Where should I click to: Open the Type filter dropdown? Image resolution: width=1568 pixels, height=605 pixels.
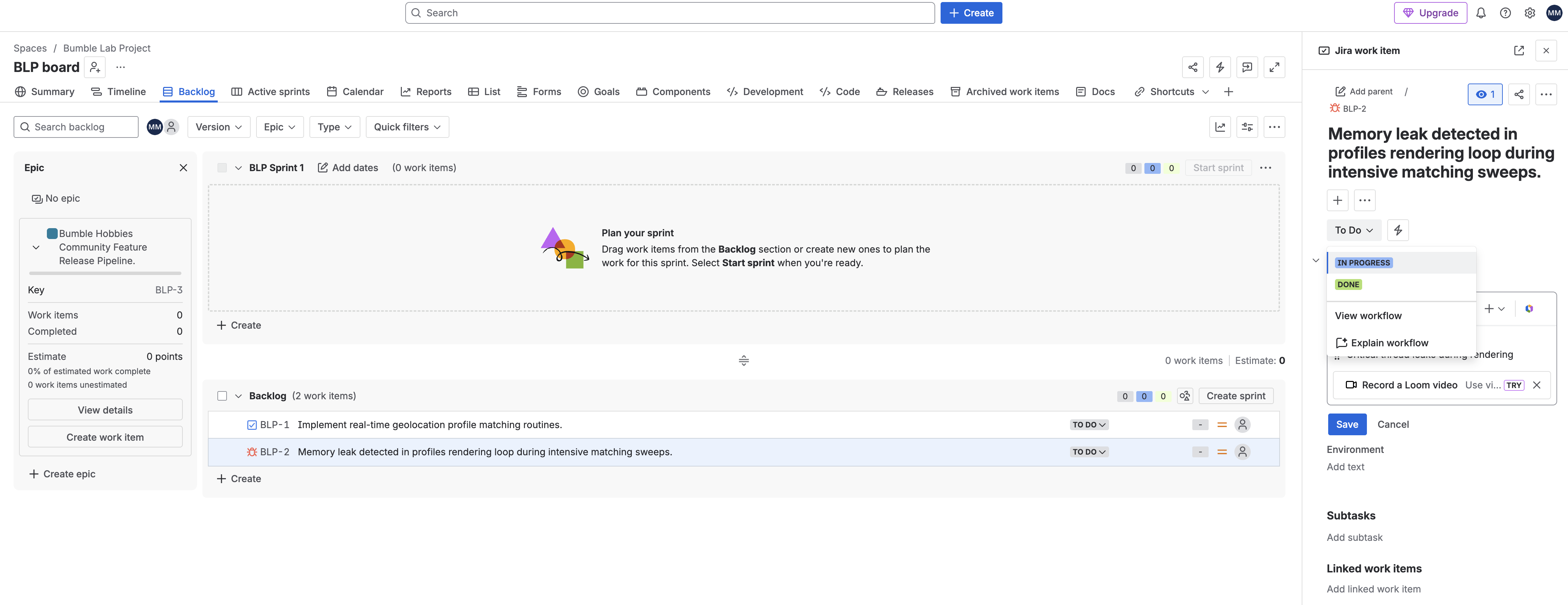334,127
